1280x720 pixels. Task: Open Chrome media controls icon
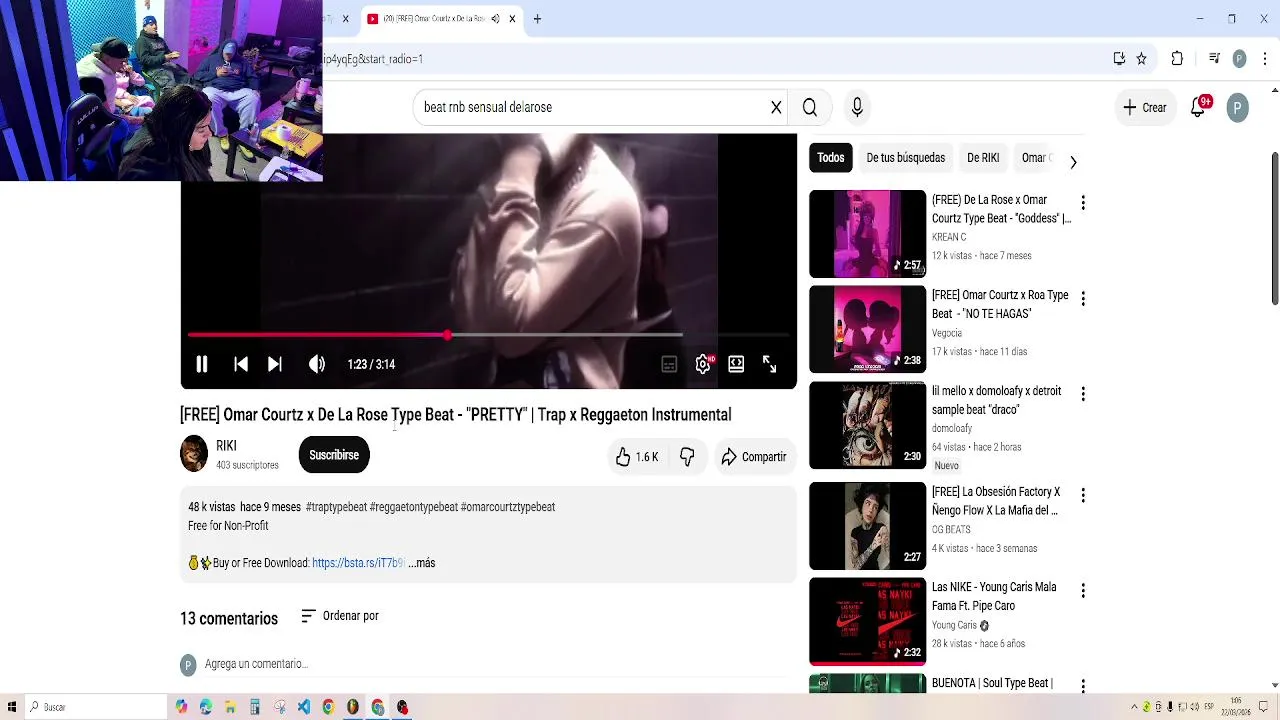[1214, 59]
